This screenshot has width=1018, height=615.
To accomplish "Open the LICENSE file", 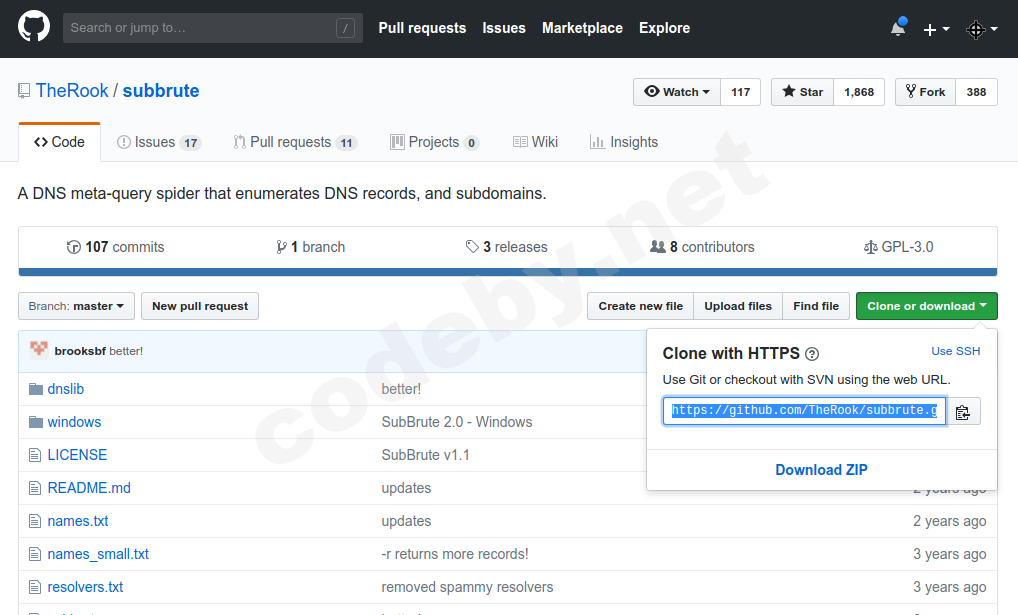I will [77, 455].
